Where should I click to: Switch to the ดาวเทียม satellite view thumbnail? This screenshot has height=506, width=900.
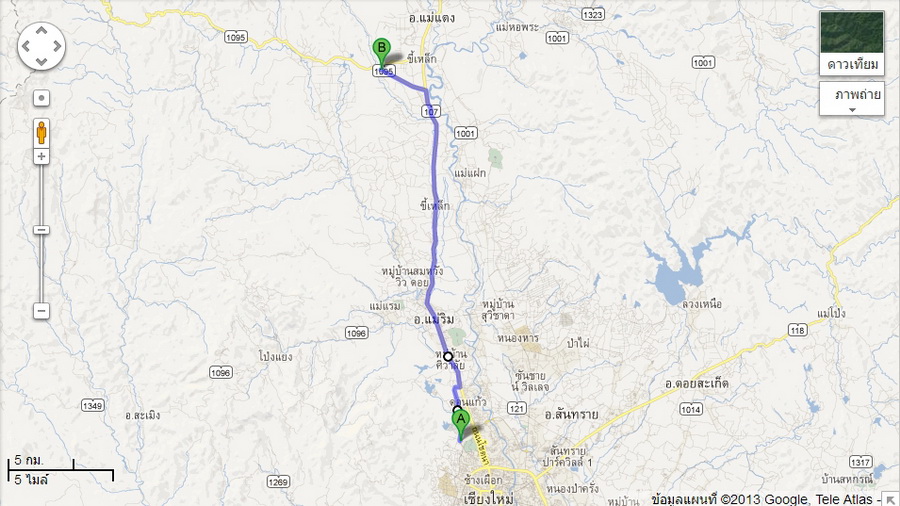[852, 43]
